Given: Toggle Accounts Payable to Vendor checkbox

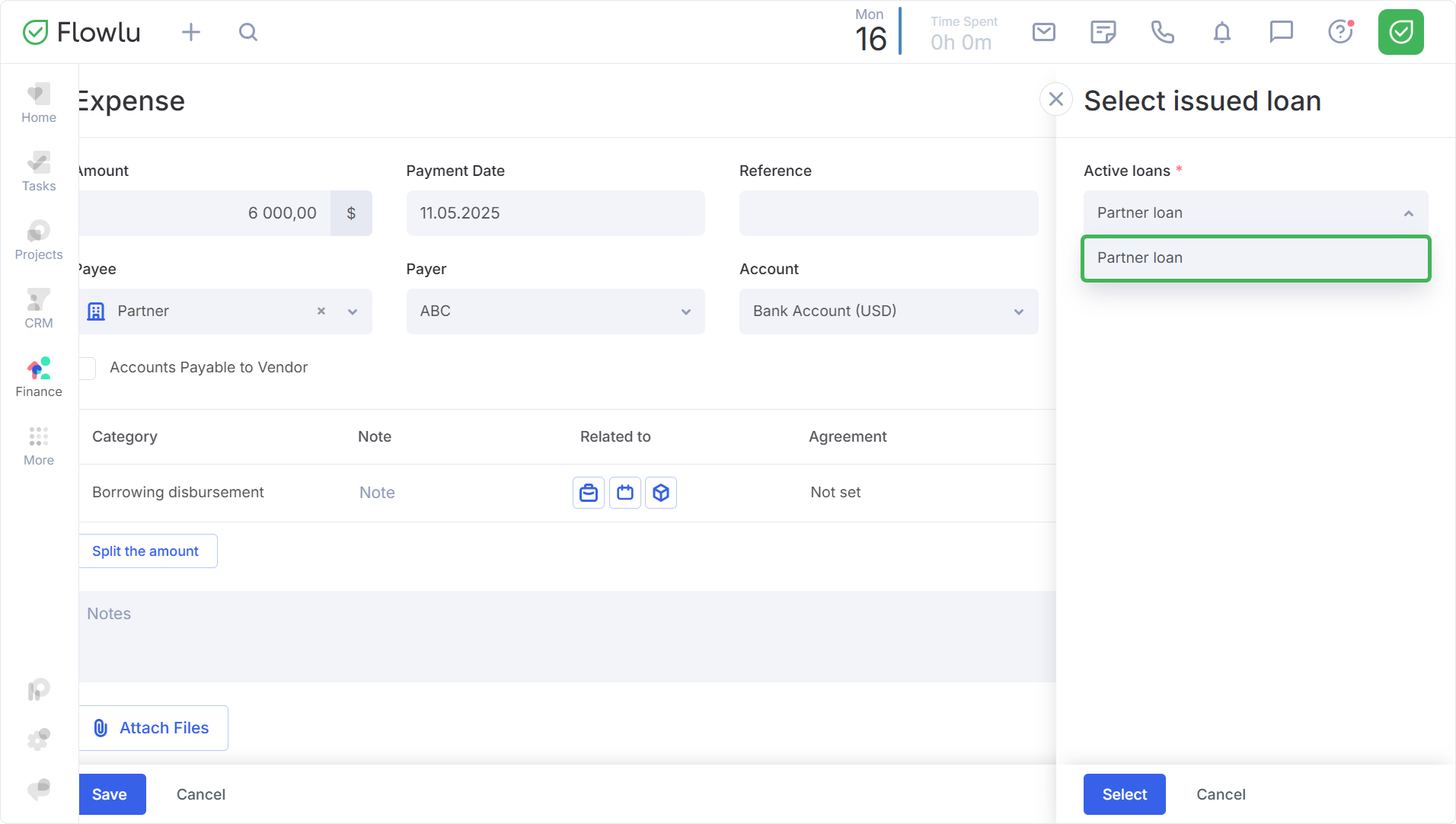Looking at the screenshot, I should point(88,368).
